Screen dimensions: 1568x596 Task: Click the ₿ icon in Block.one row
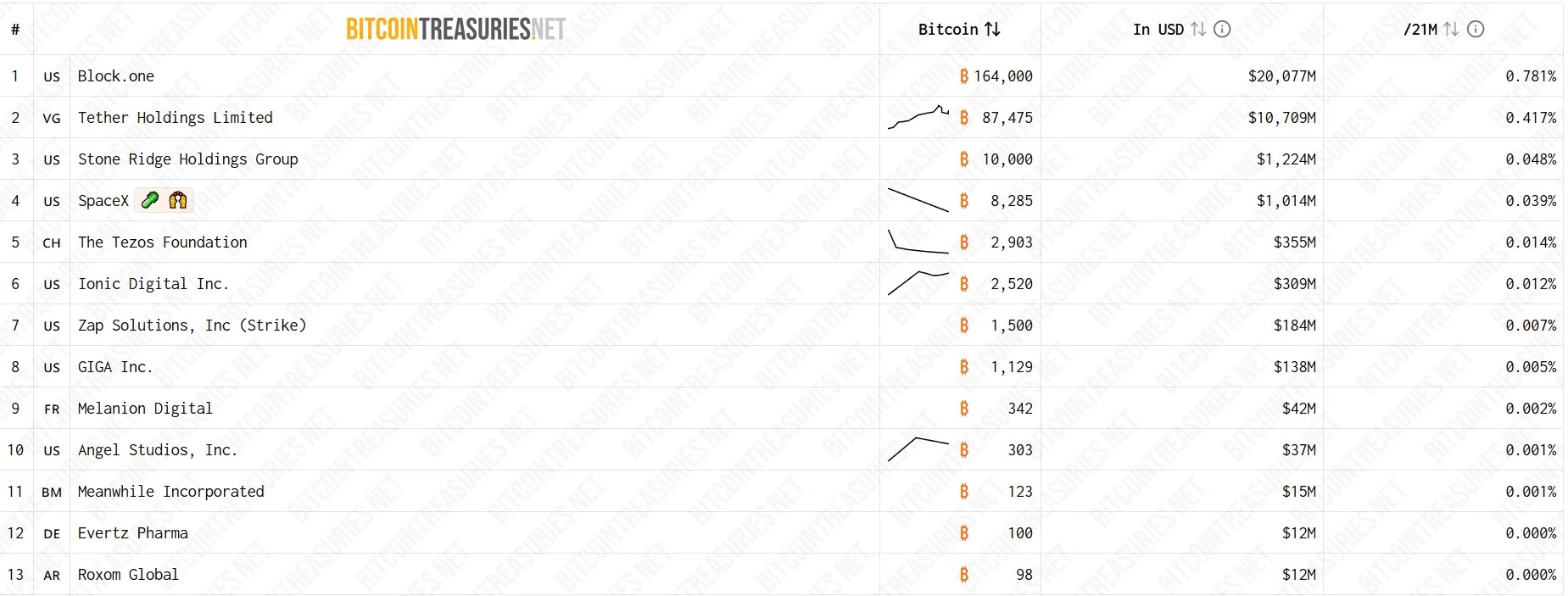(x=963, y=76)
